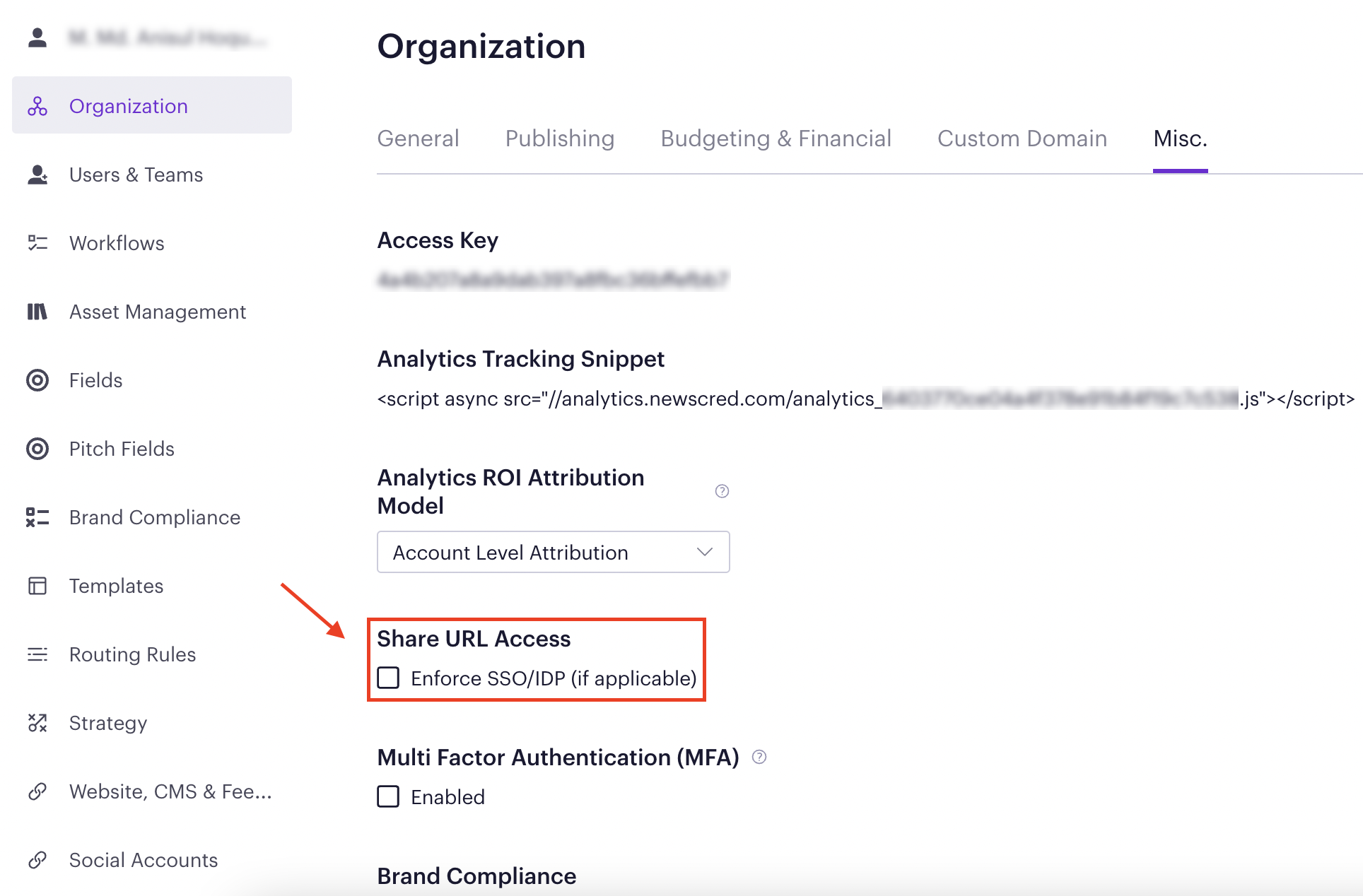Open the Custom Domain tab
This screenshot has height=896, width=1363.
pos(1022,138)
